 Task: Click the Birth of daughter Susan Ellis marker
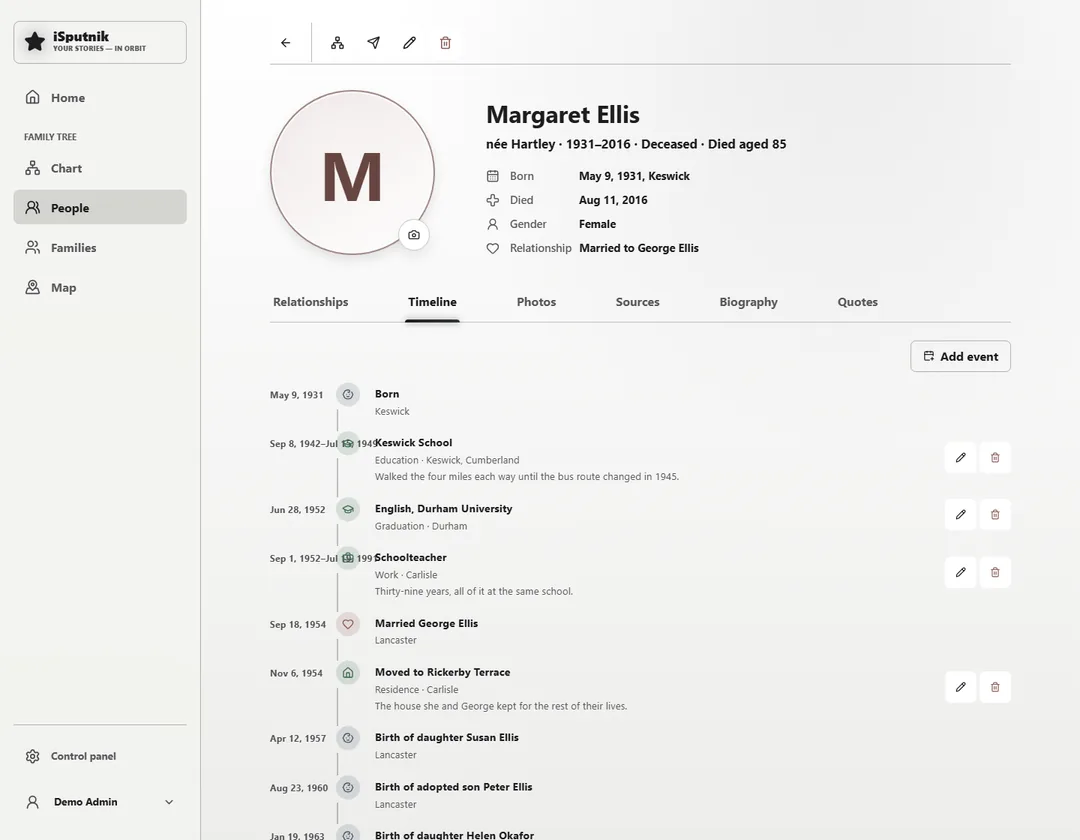348,738
